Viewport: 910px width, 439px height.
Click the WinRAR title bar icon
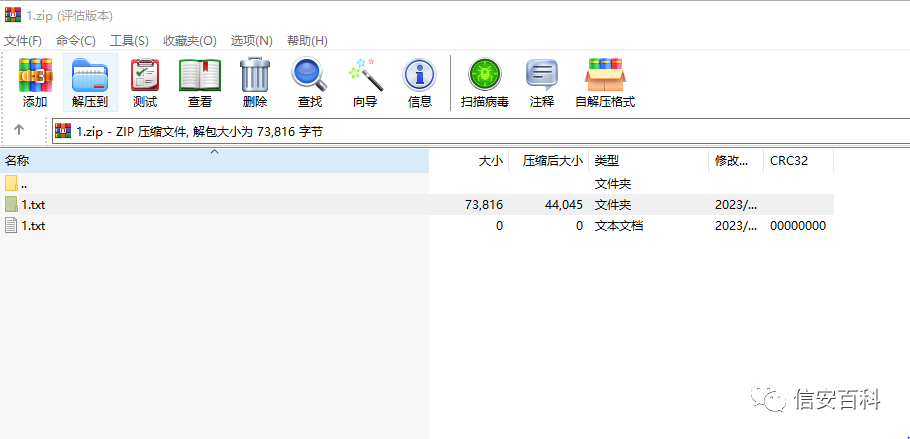pyautogui.click(x=13, y=15)
